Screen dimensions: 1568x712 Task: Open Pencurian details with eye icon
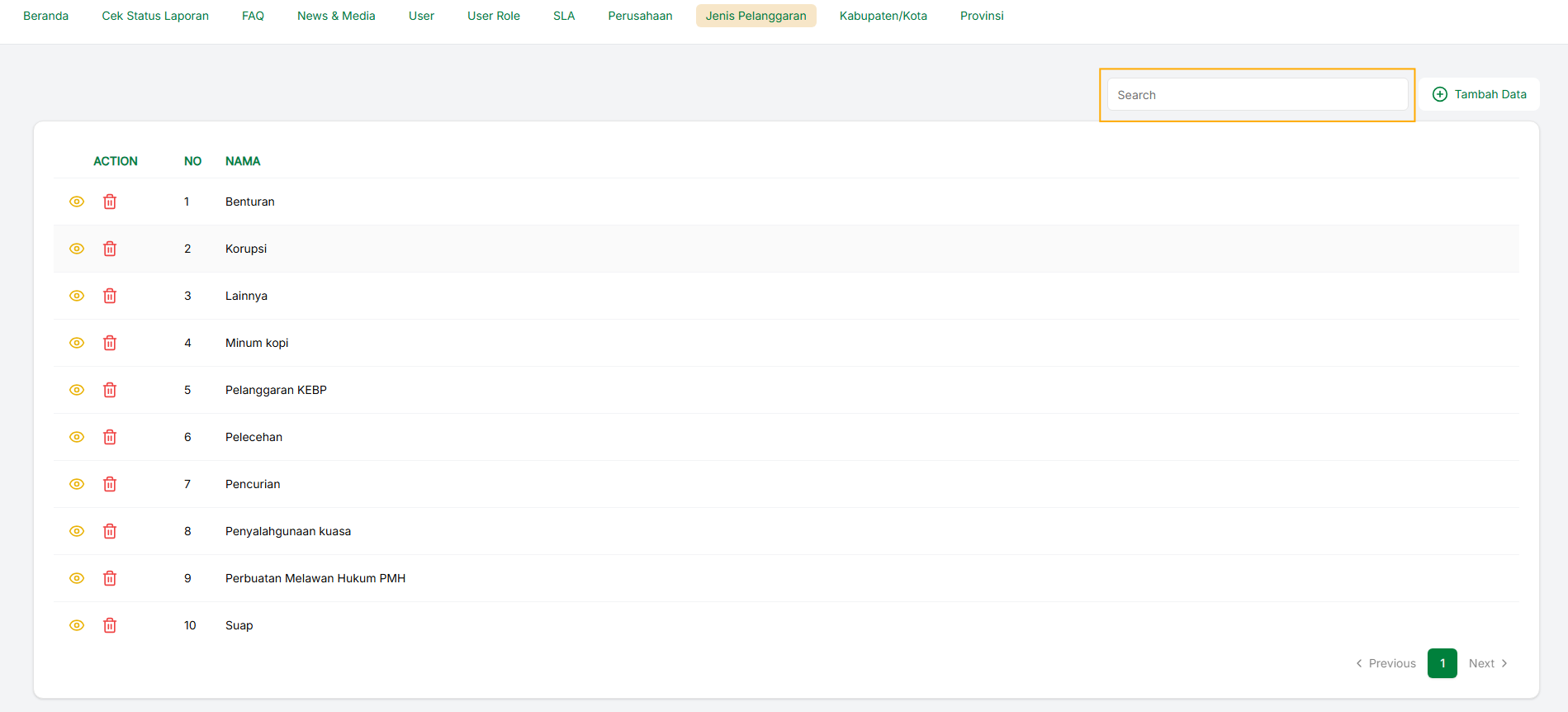pyautogui.click(x=77, y=484)
